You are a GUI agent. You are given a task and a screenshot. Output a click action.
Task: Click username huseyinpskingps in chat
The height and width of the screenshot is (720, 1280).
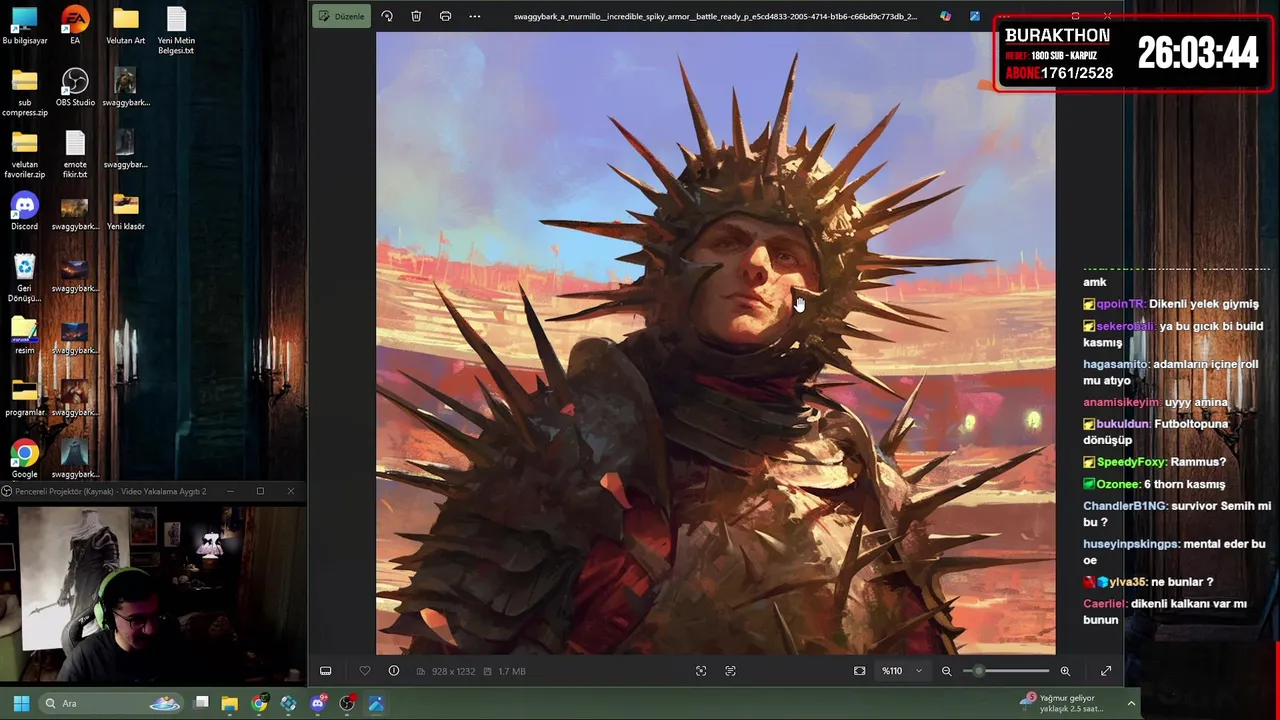[1132, 544]
